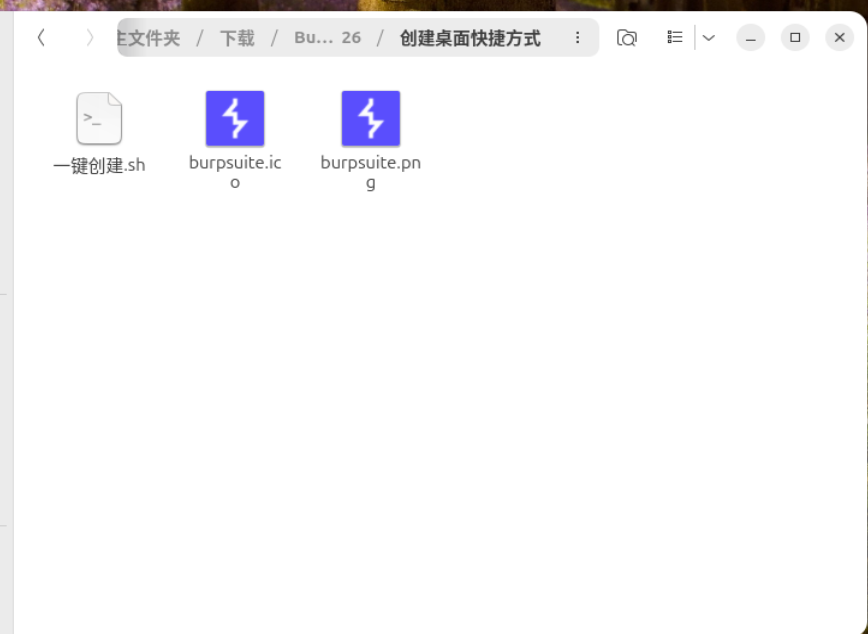The image size is (868, 634).
Task: Close the file manager window
Action: click(839, 38)
